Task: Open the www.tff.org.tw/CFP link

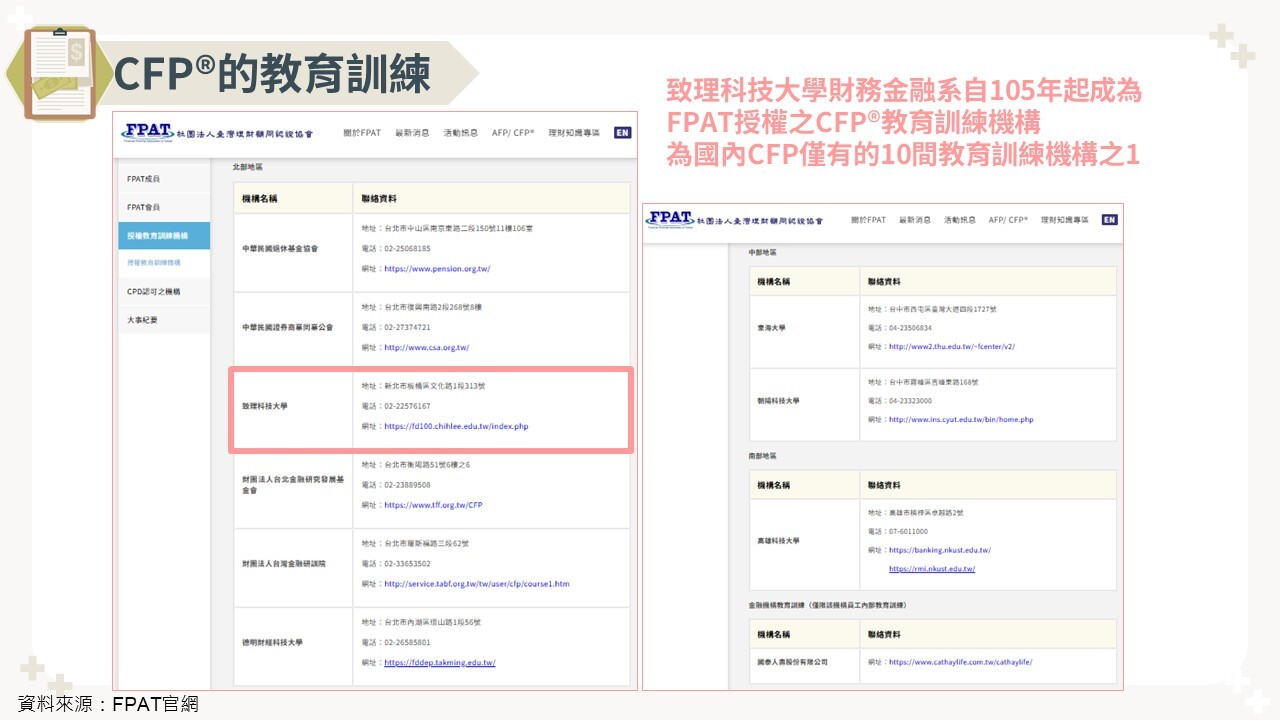Action: click(x=433, y=506)
